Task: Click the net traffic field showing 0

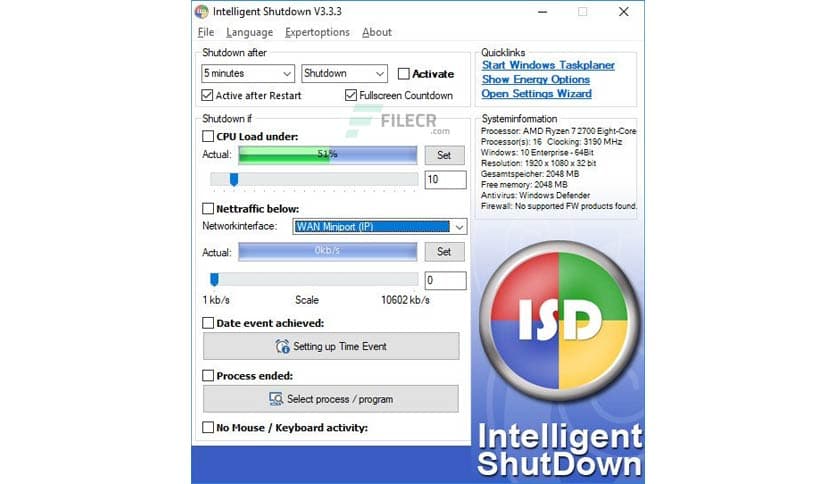Action: [x=445, y=280]
